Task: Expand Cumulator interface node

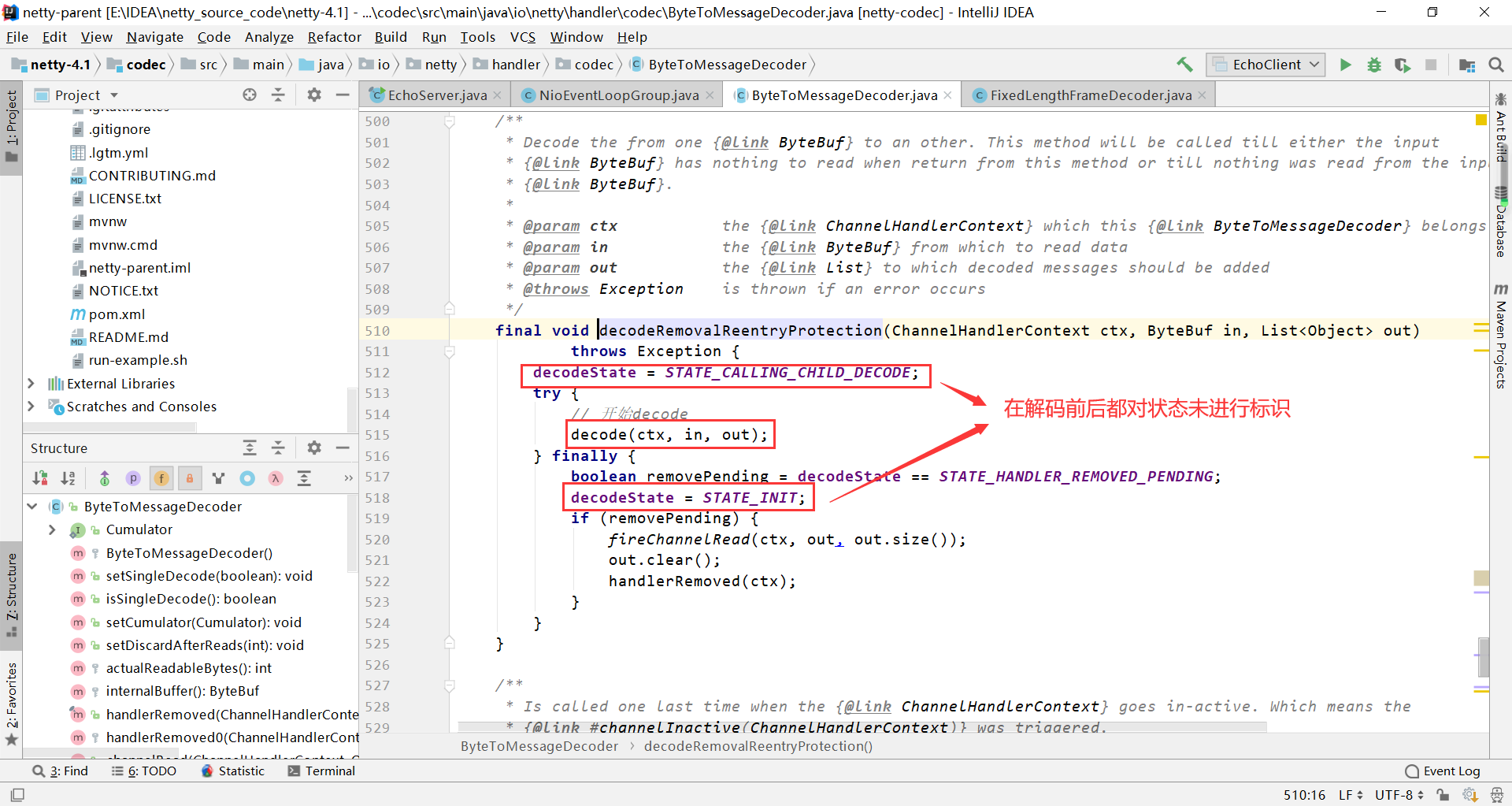Action: 53,529
